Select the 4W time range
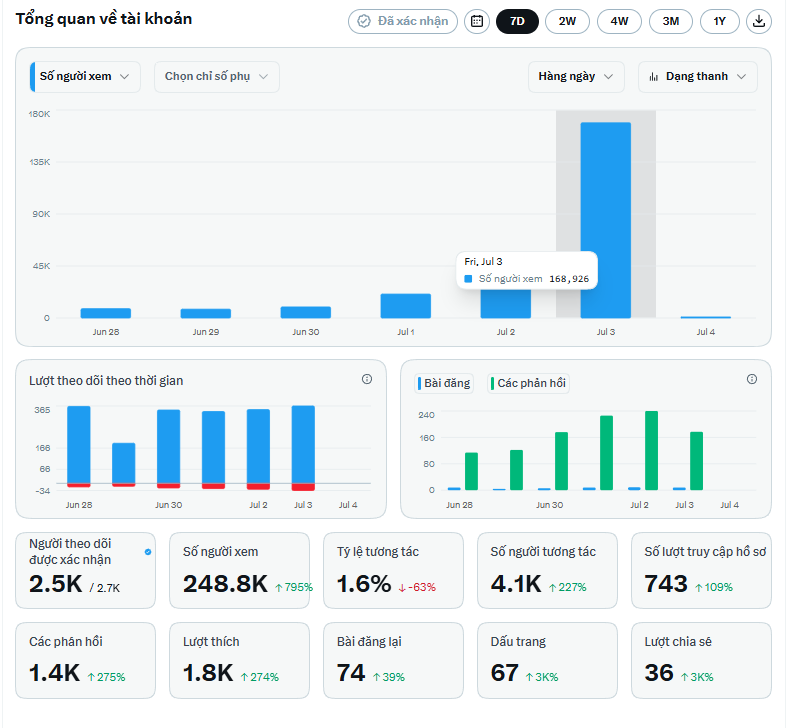The height and width of the screenshot is (728, 786). [x=619, y=22]
